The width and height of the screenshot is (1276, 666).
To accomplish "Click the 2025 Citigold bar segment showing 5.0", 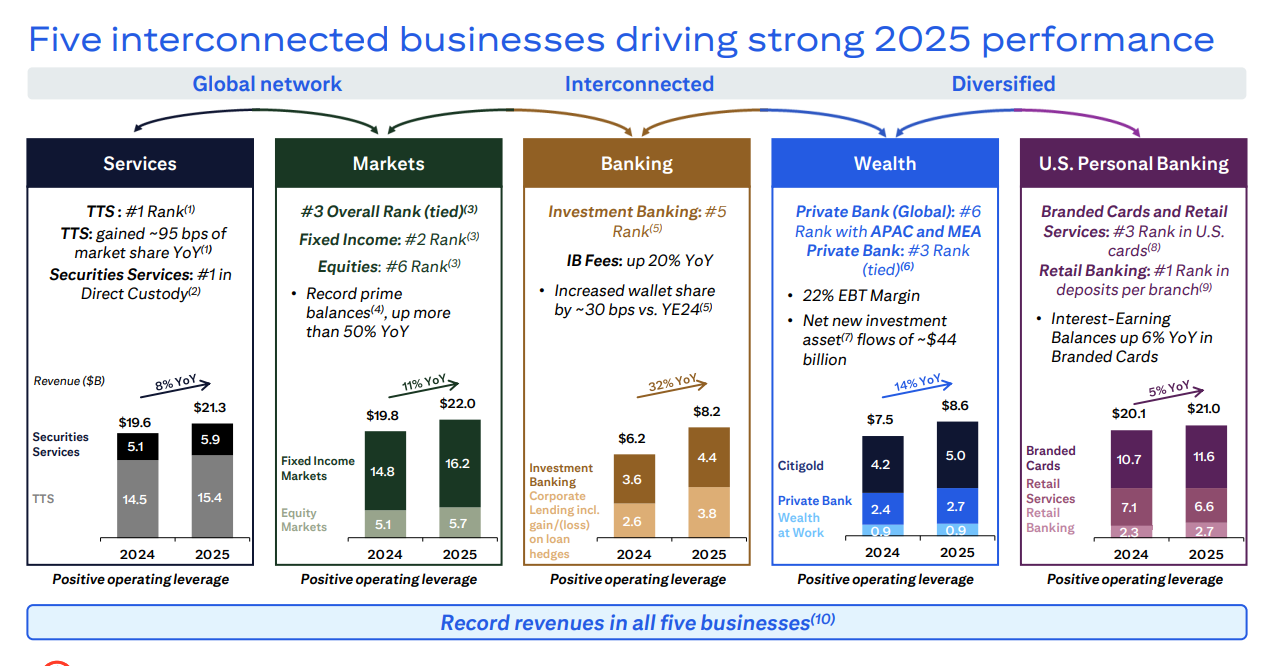I will (x=956, y=456).
